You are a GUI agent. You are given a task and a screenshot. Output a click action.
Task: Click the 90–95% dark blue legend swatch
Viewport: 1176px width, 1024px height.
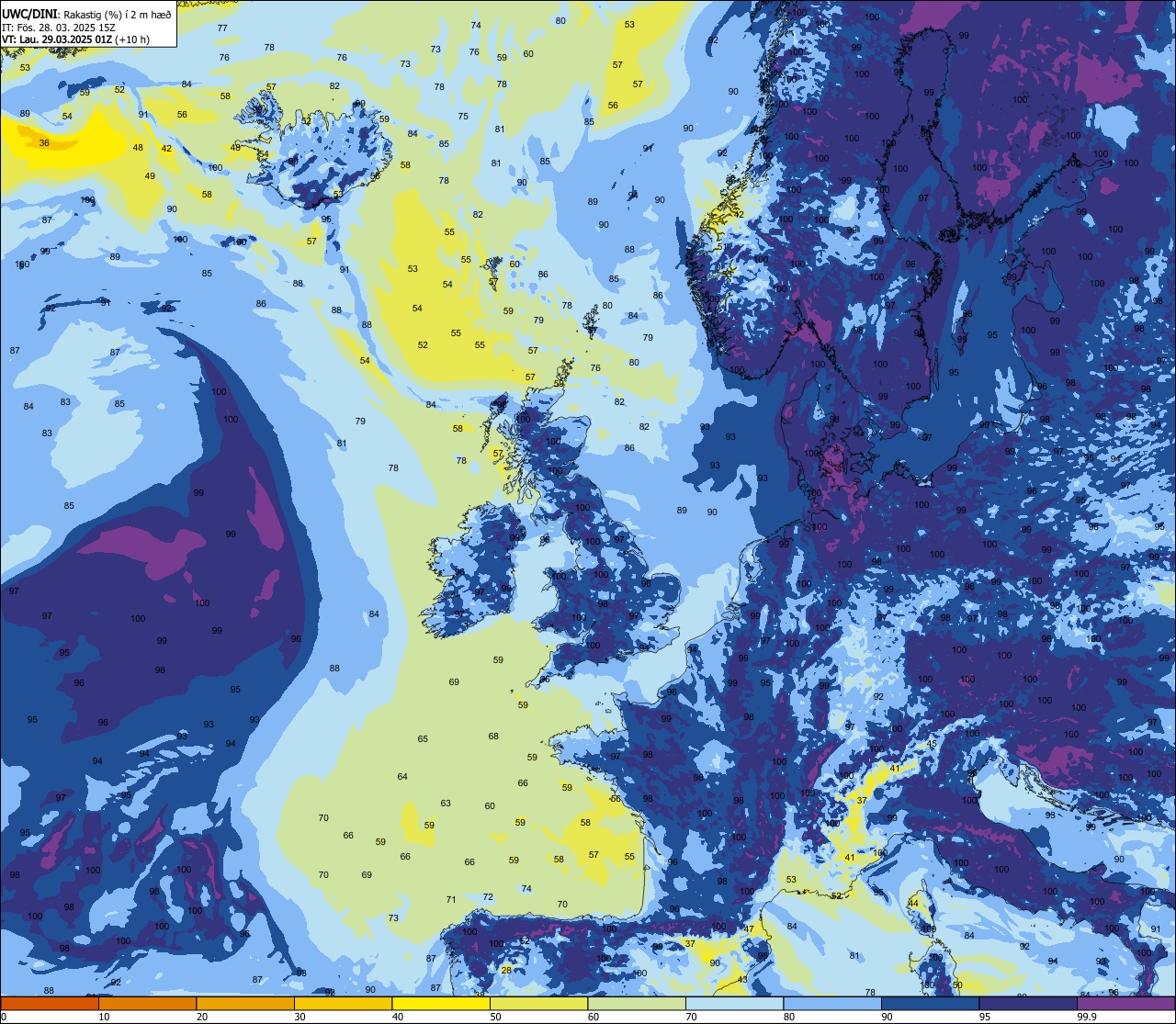[x=930, y=1003]
